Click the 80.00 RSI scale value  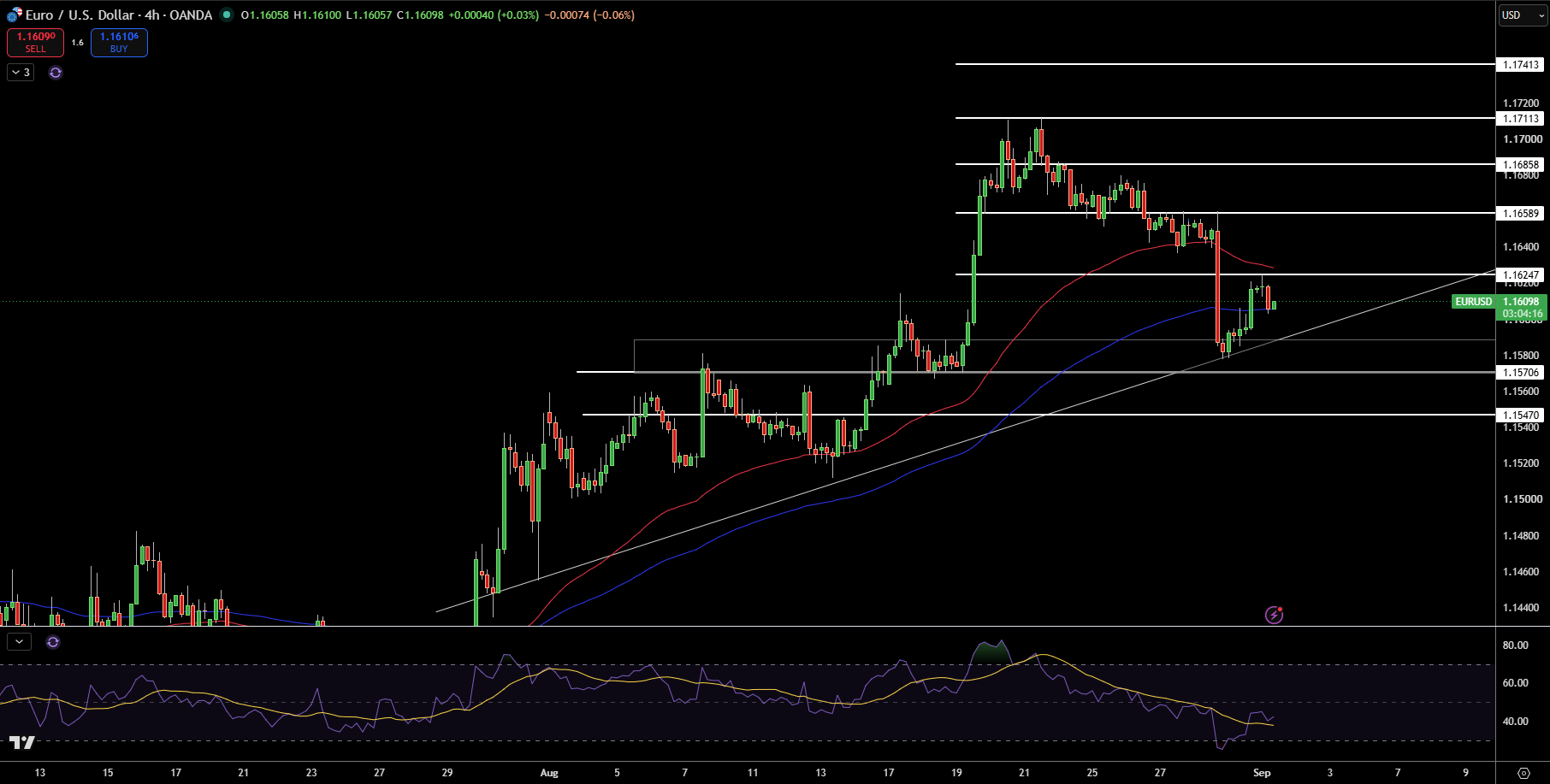[x=1516, y=645]
